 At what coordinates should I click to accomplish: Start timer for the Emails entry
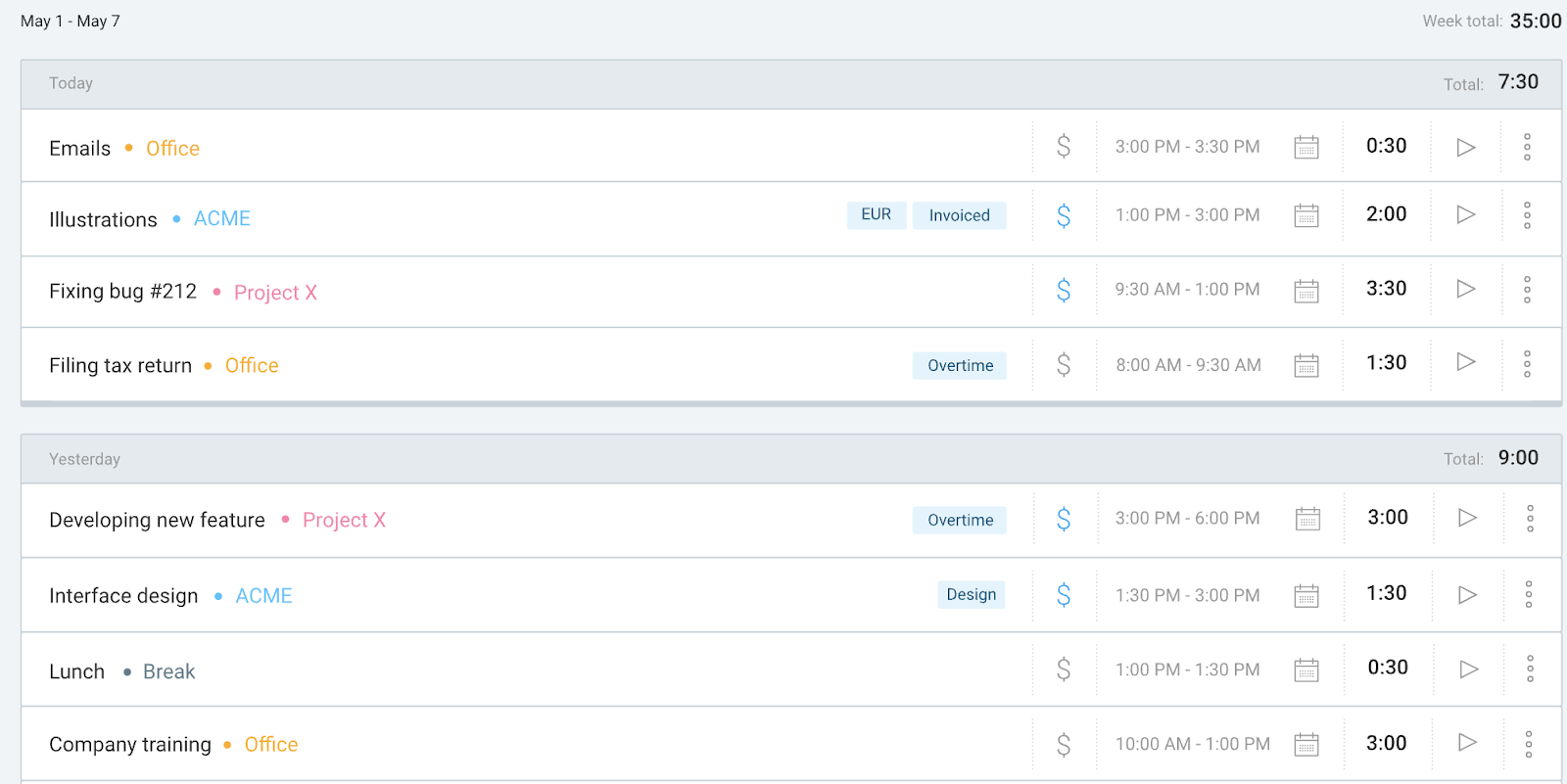(1465, 147)
